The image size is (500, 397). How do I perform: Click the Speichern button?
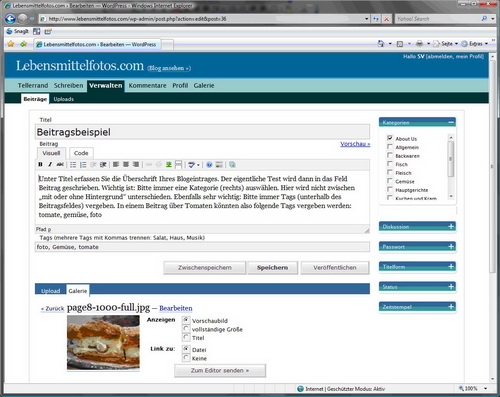(x=272, y=268)
